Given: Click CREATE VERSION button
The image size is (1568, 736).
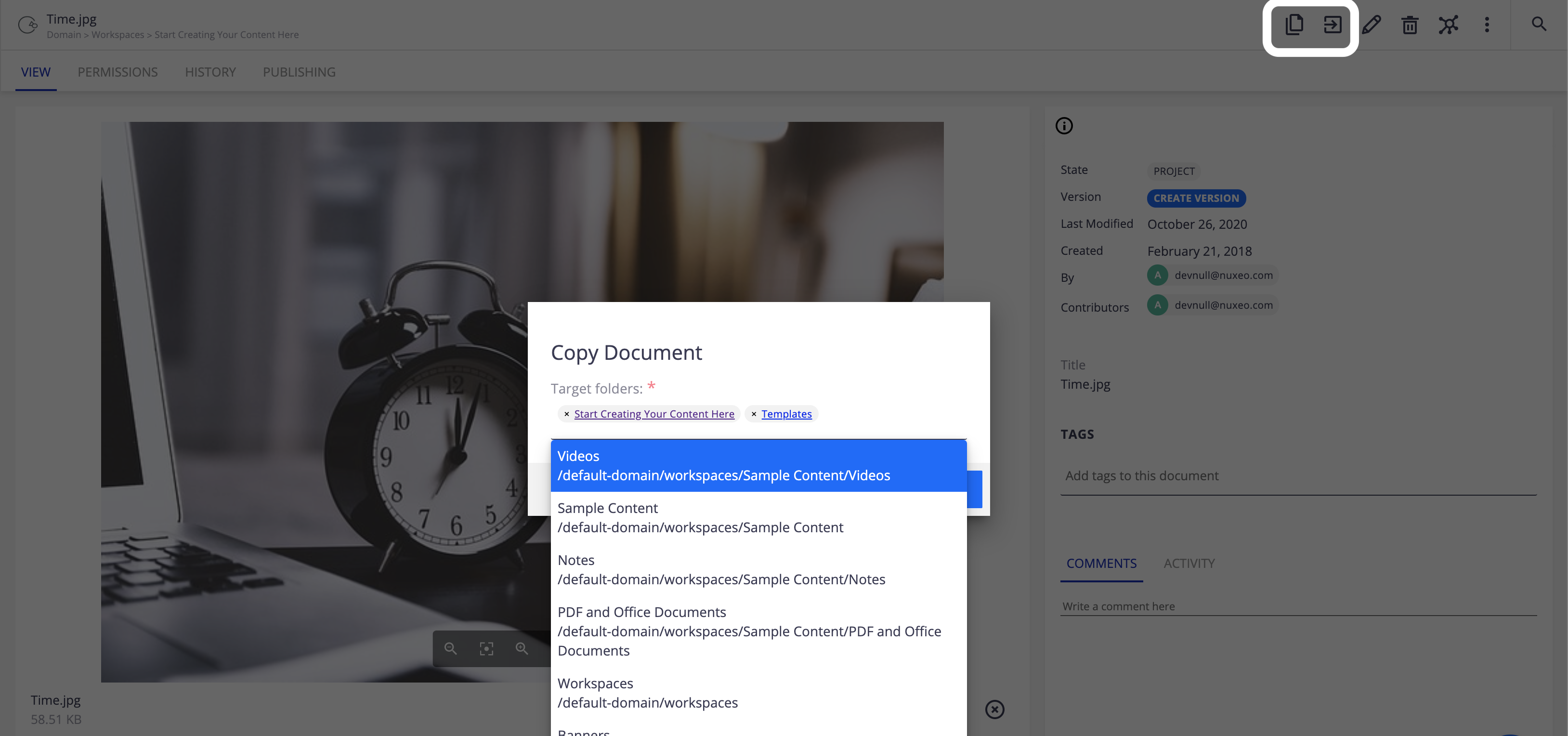Looking at the screenshot, I should [x=1196, y=197].
